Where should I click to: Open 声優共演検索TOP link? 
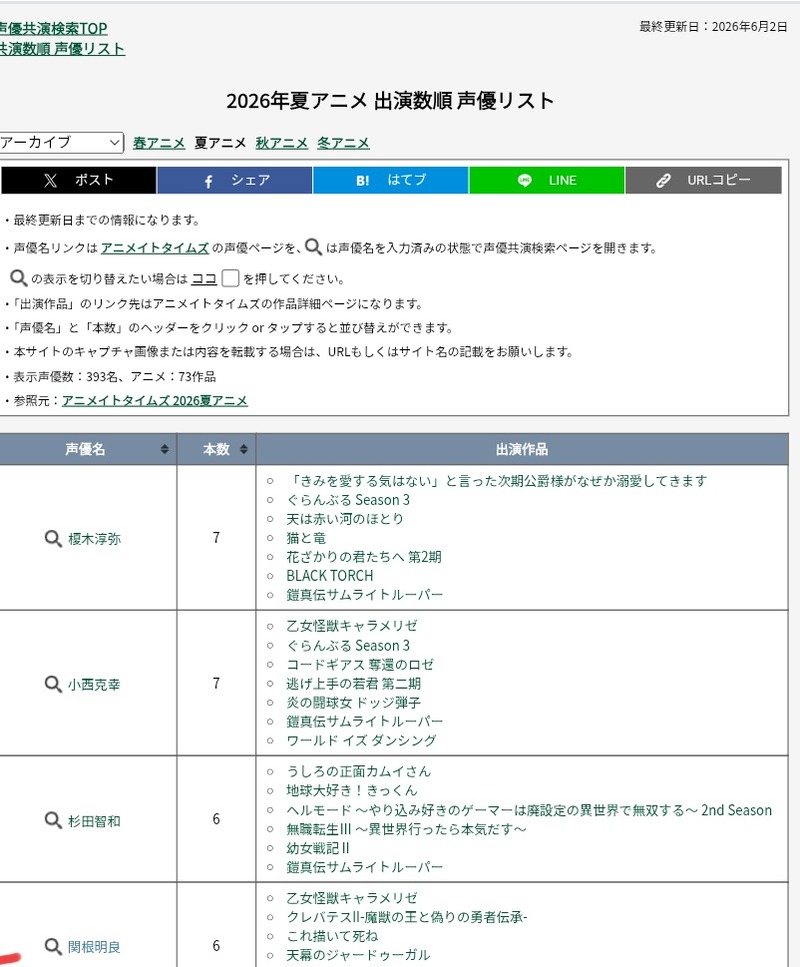pos(53,28)
